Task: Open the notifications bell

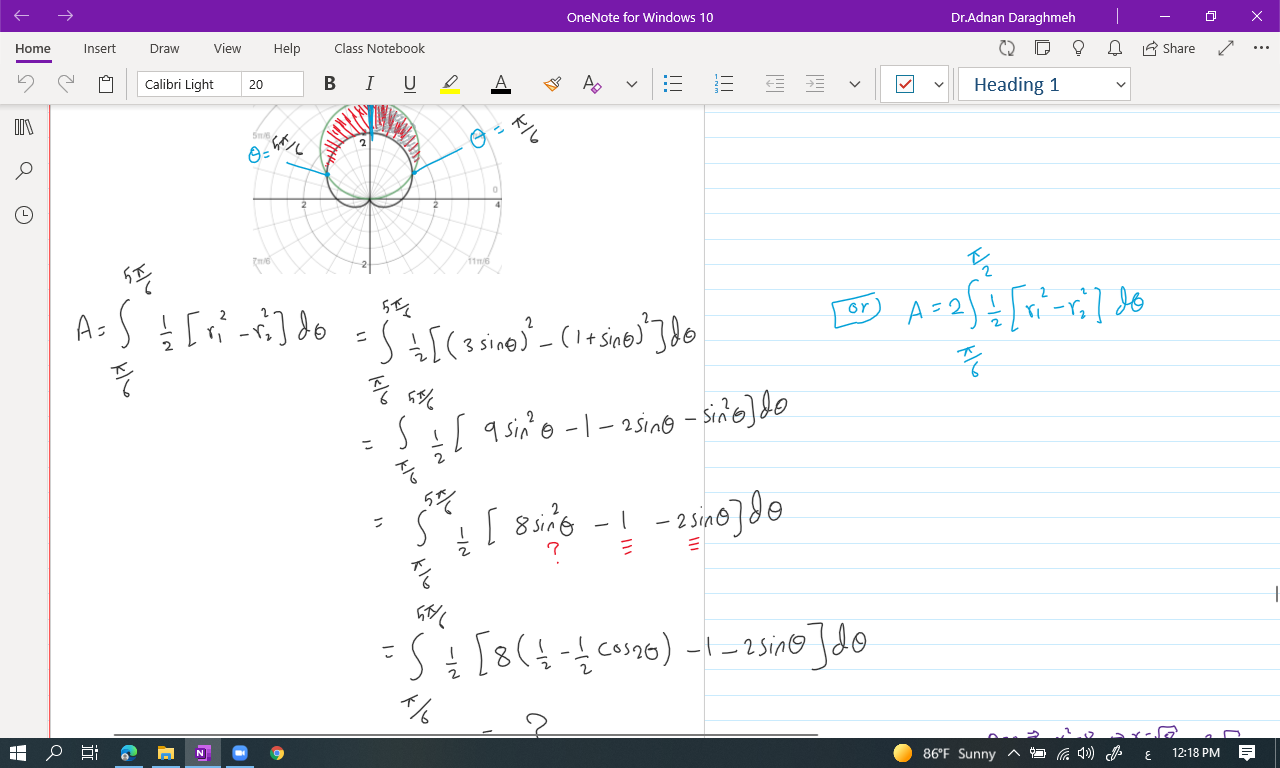Action: pos(1114,48)
